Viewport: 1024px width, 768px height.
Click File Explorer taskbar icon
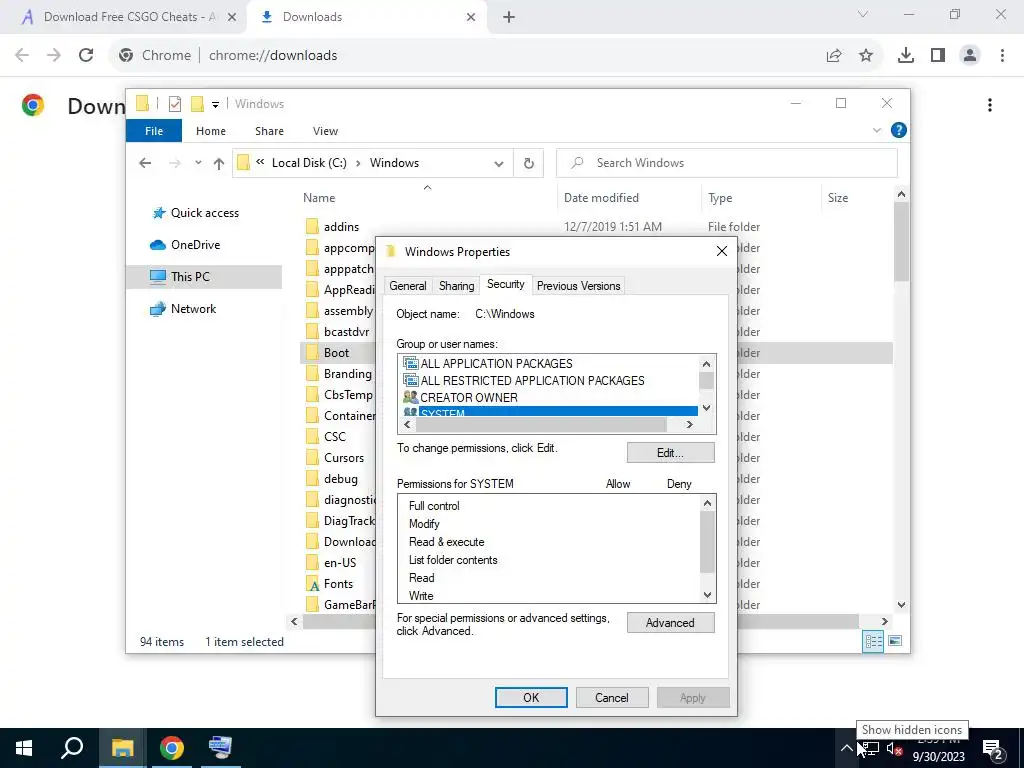122,748
